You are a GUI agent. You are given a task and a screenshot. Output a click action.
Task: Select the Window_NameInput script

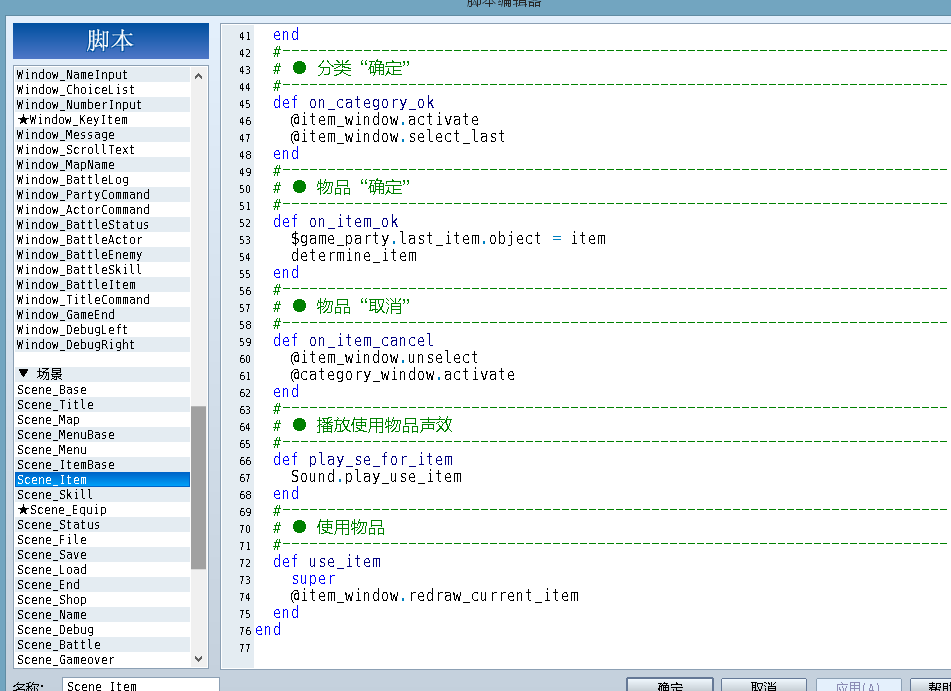coord(102,75)
